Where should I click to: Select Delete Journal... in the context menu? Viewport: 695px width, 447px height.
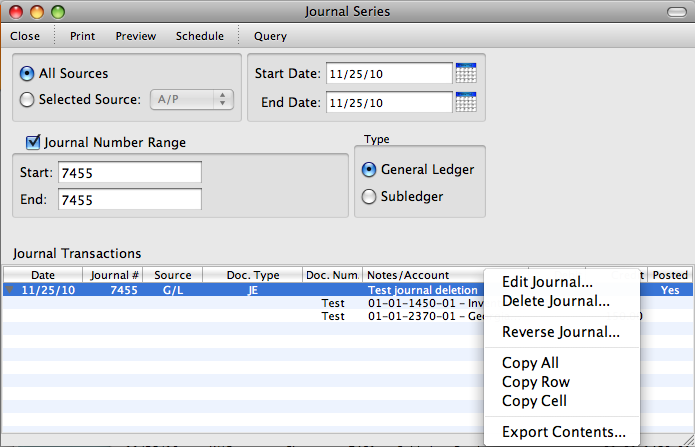point(555,301)
